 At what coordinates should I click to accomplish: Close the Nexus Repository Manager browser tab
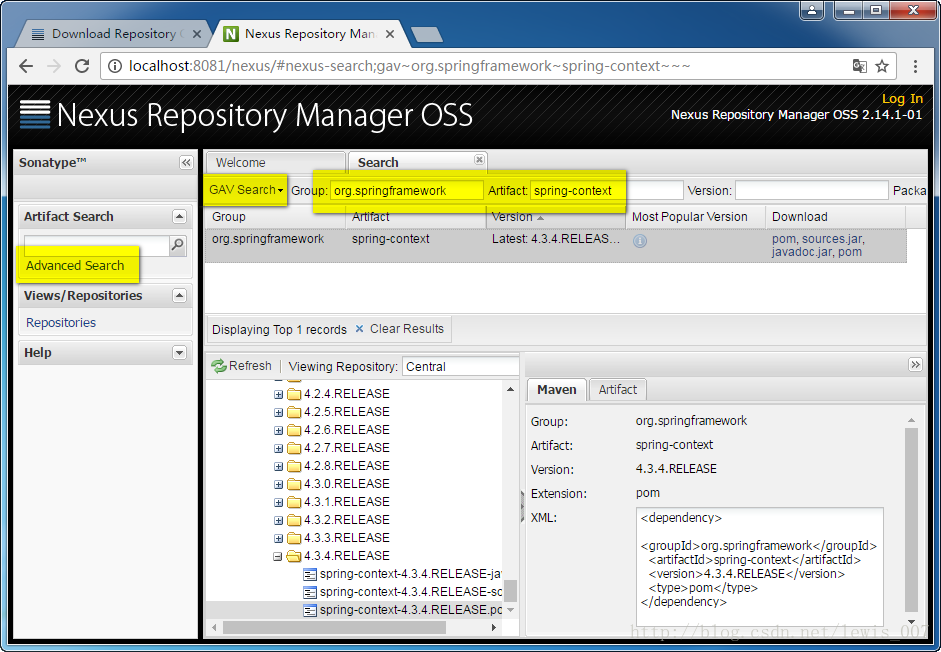pyautogui.click(x=389, y=34)
